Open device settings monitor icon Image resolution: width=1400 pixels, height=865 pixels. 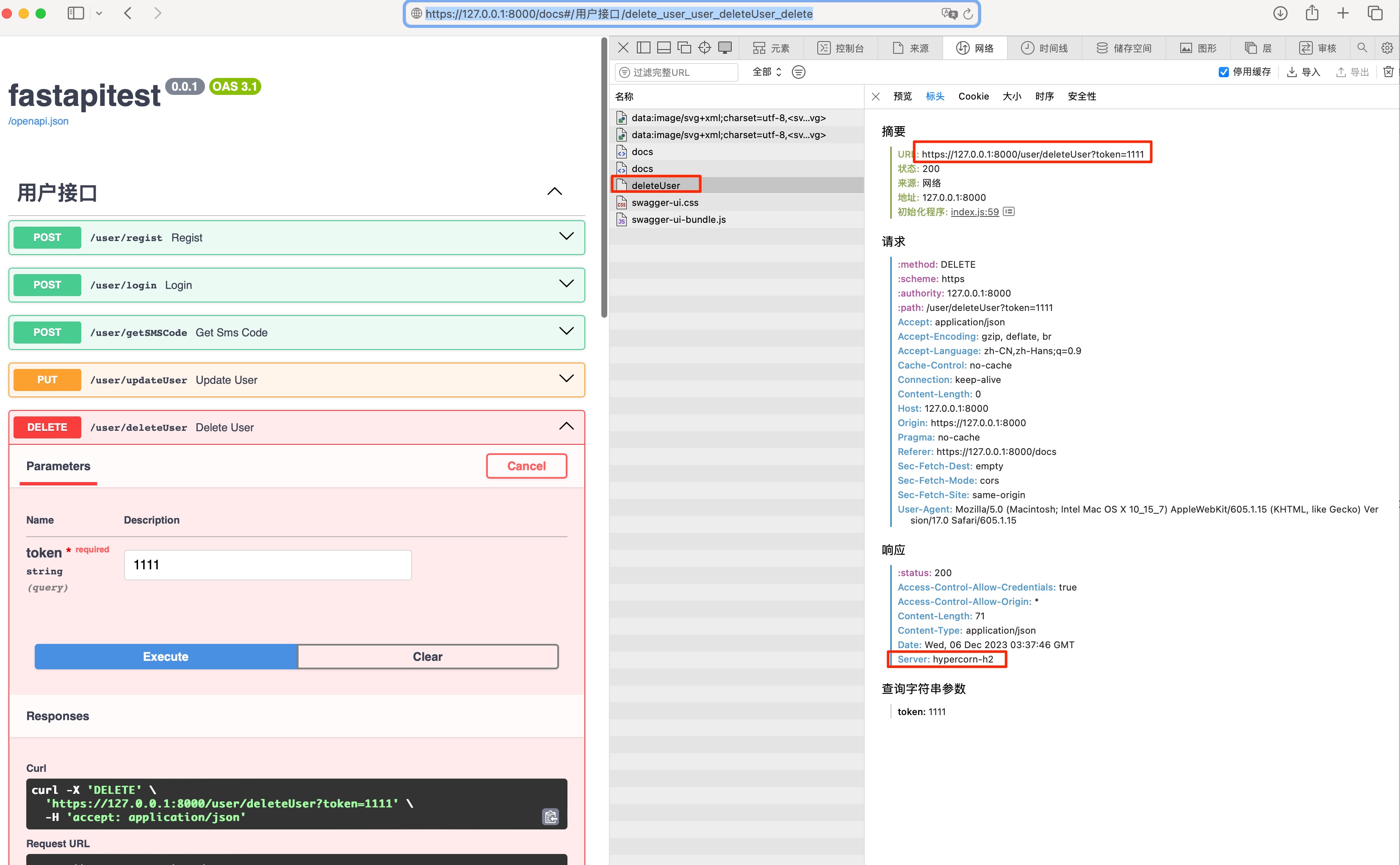[725, 48]
